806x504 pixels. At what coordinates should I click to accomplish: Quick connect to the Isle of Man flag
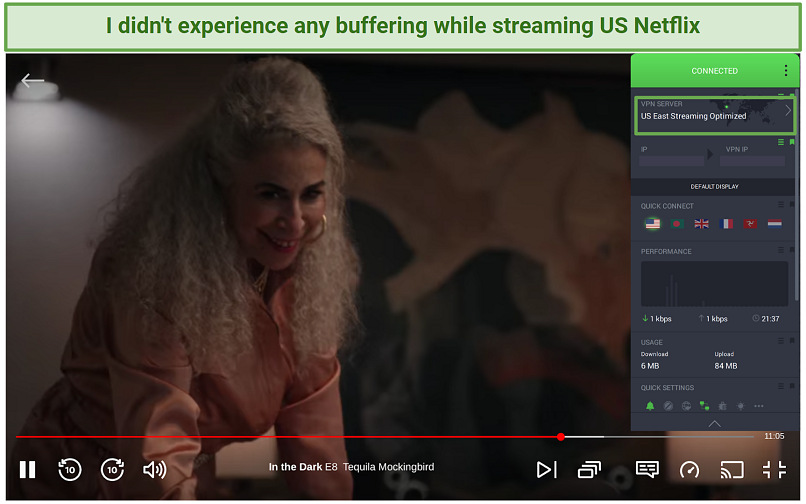750,224
